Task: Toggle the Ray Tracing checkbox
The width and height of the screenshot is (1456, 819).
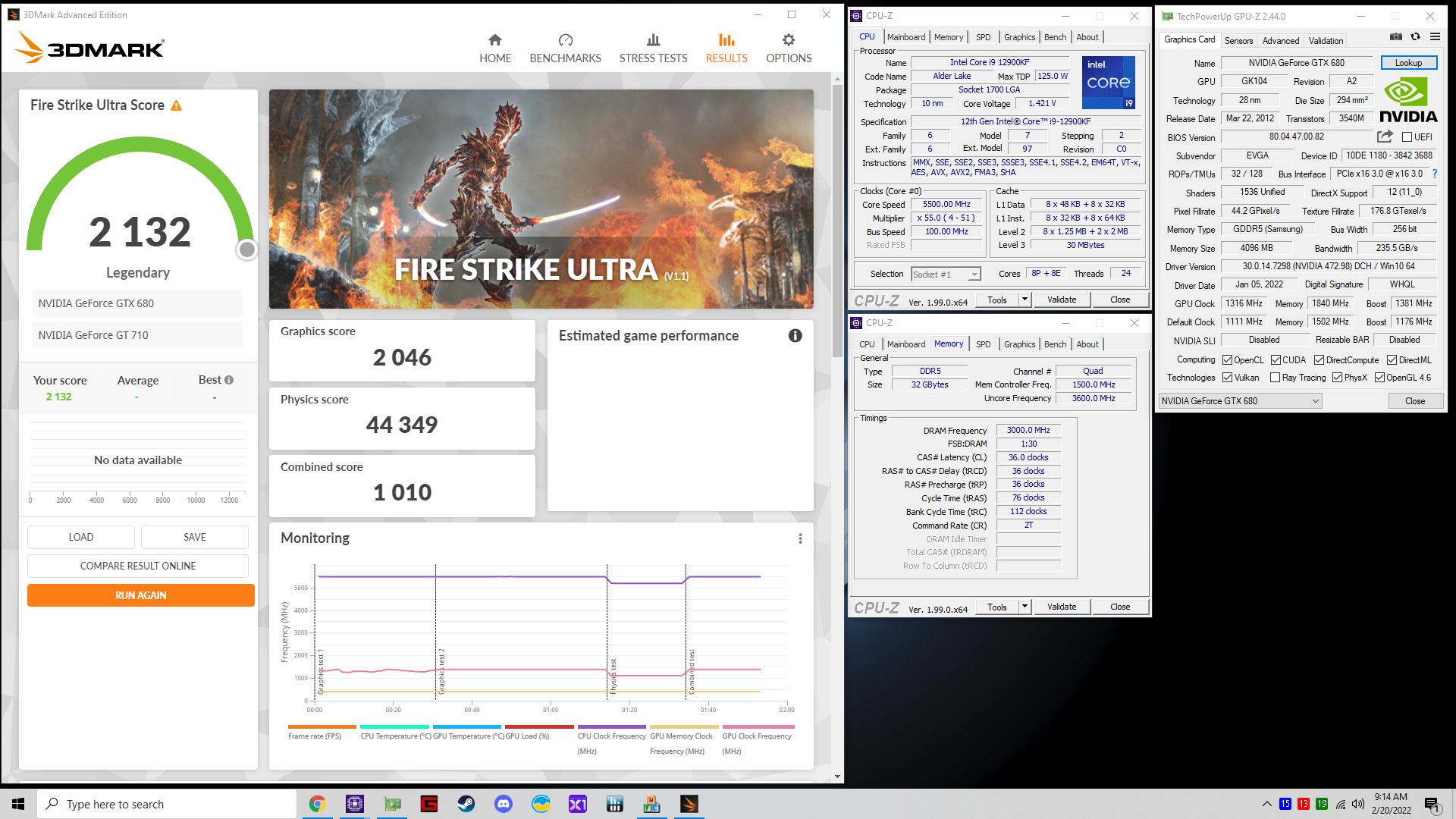Action: coord(1275,378)
